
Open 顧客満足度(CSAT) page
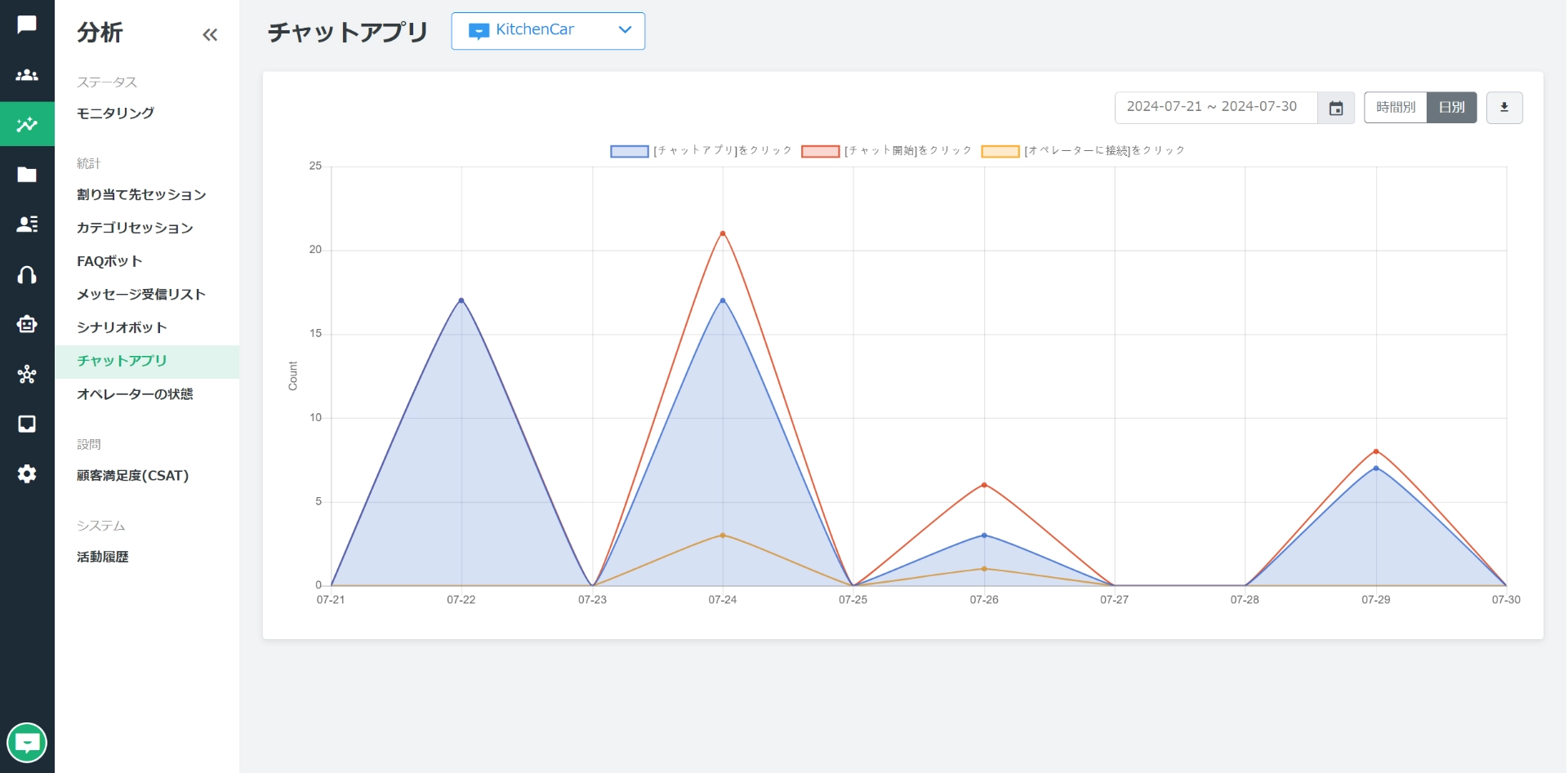132,476
